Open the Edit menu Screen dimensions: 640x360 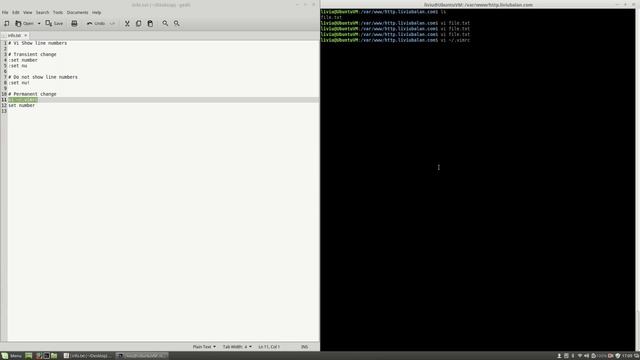16,12
